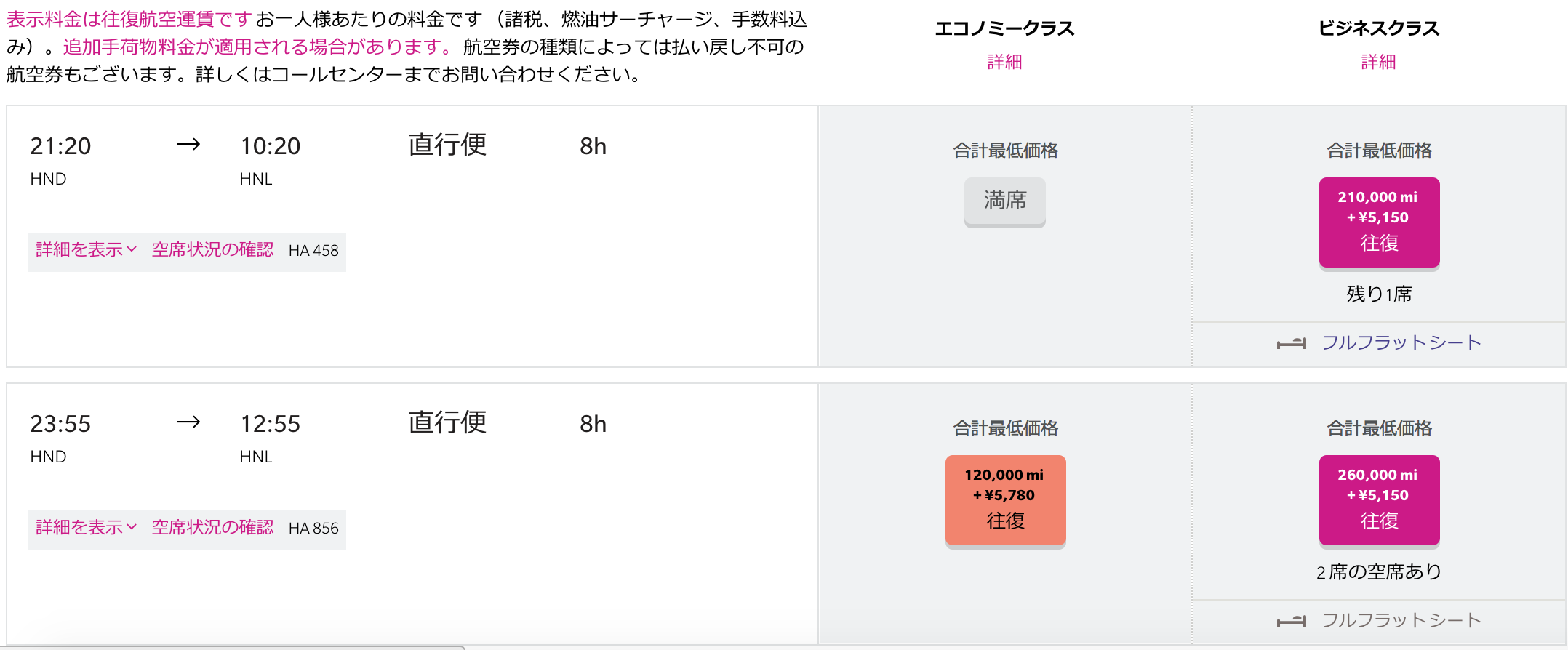Open 空席状況の確認 for flight HA 856

coord(212,528)
